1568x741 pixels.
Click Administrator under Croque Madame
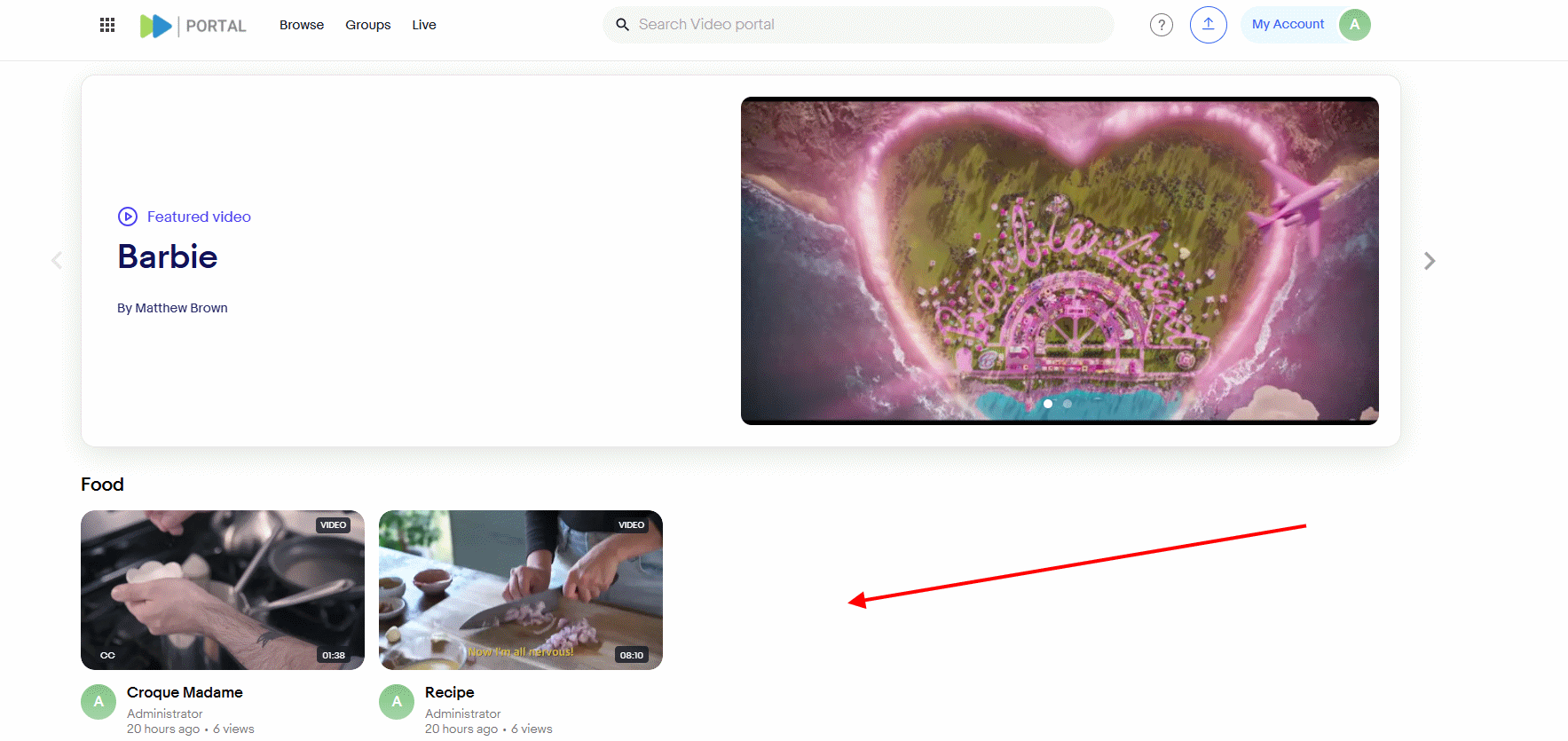click(165, 713)
